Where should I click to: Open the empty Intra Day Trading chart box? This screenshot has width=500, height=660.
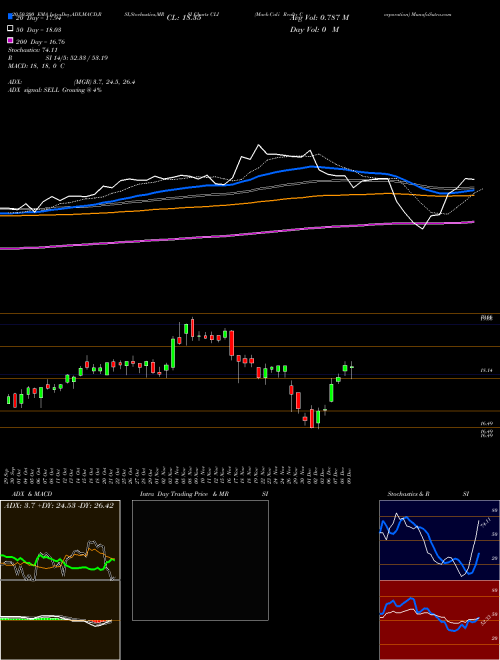[200, 560]
